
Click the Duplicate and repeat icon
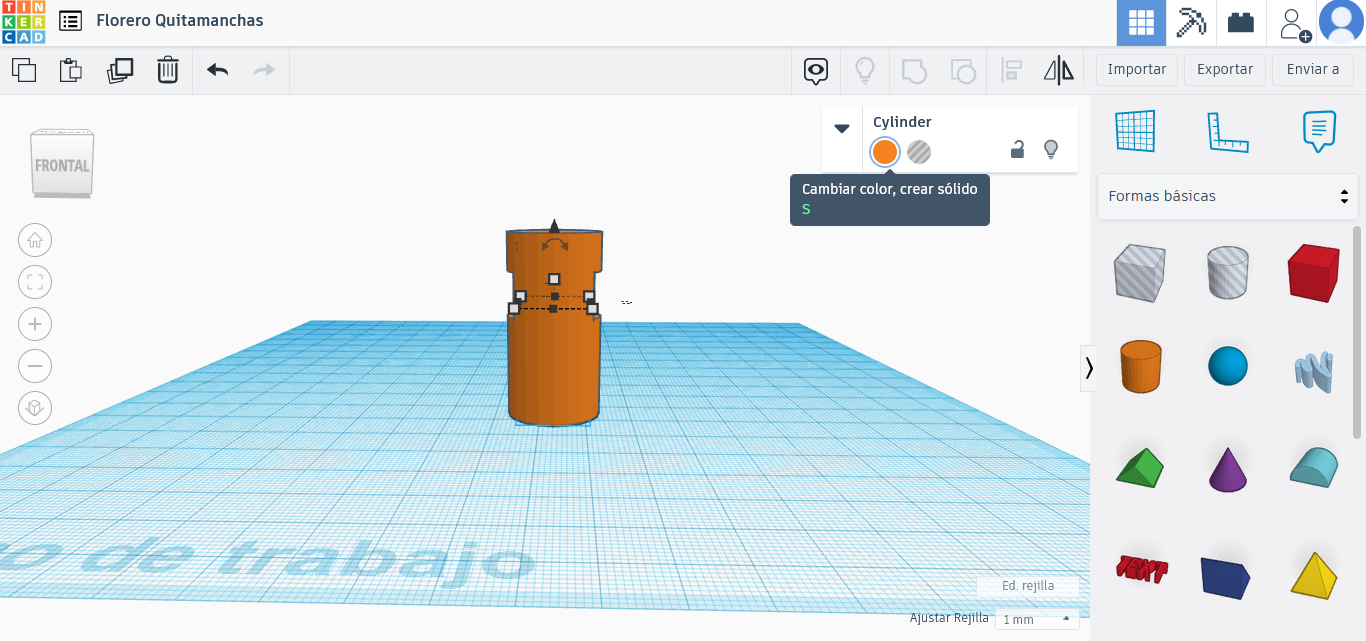120,70
